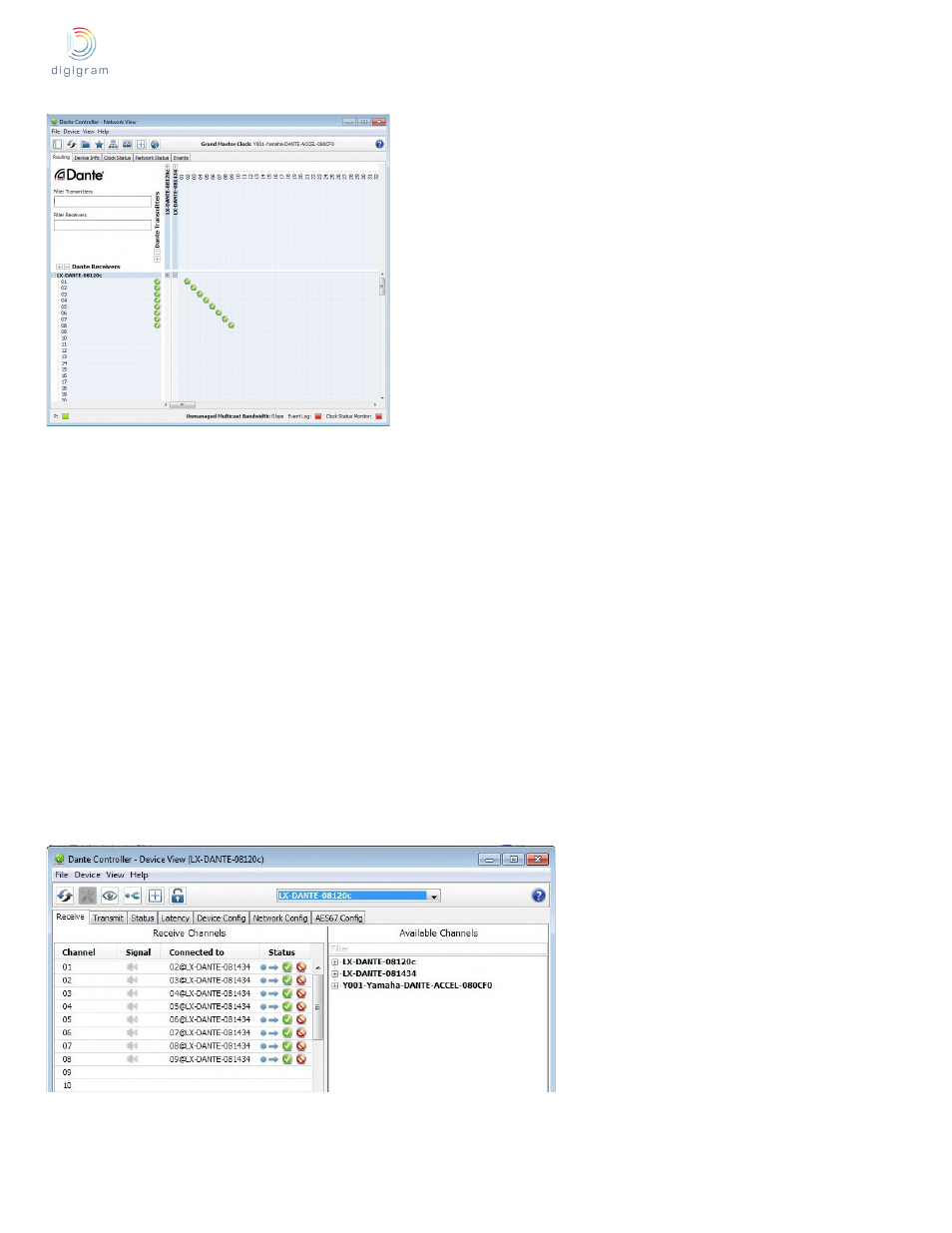The height and width of the screenshot is (1233, 952).
Task: Expand Y001-Yamaha-DANTE-ACCEL-080CF0 in Available Channels
Action: point(335,985)
